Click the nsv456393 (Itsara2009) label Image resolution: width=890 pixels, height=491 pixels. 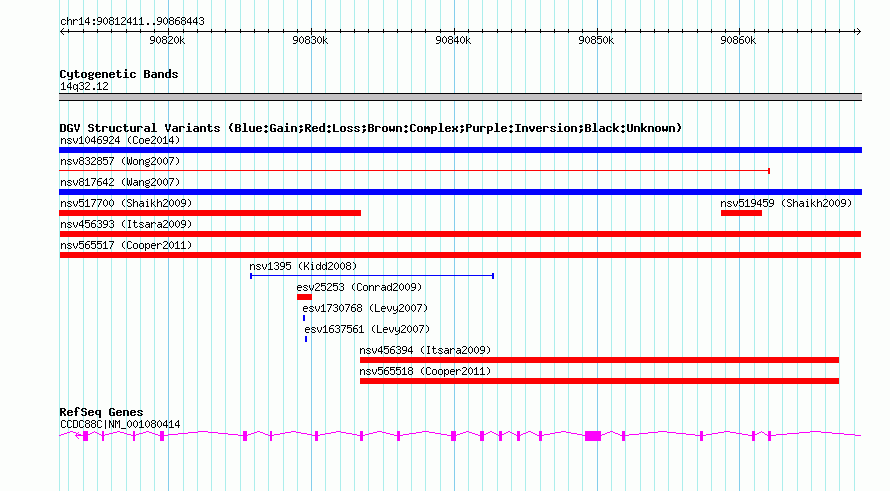point(126,224)
